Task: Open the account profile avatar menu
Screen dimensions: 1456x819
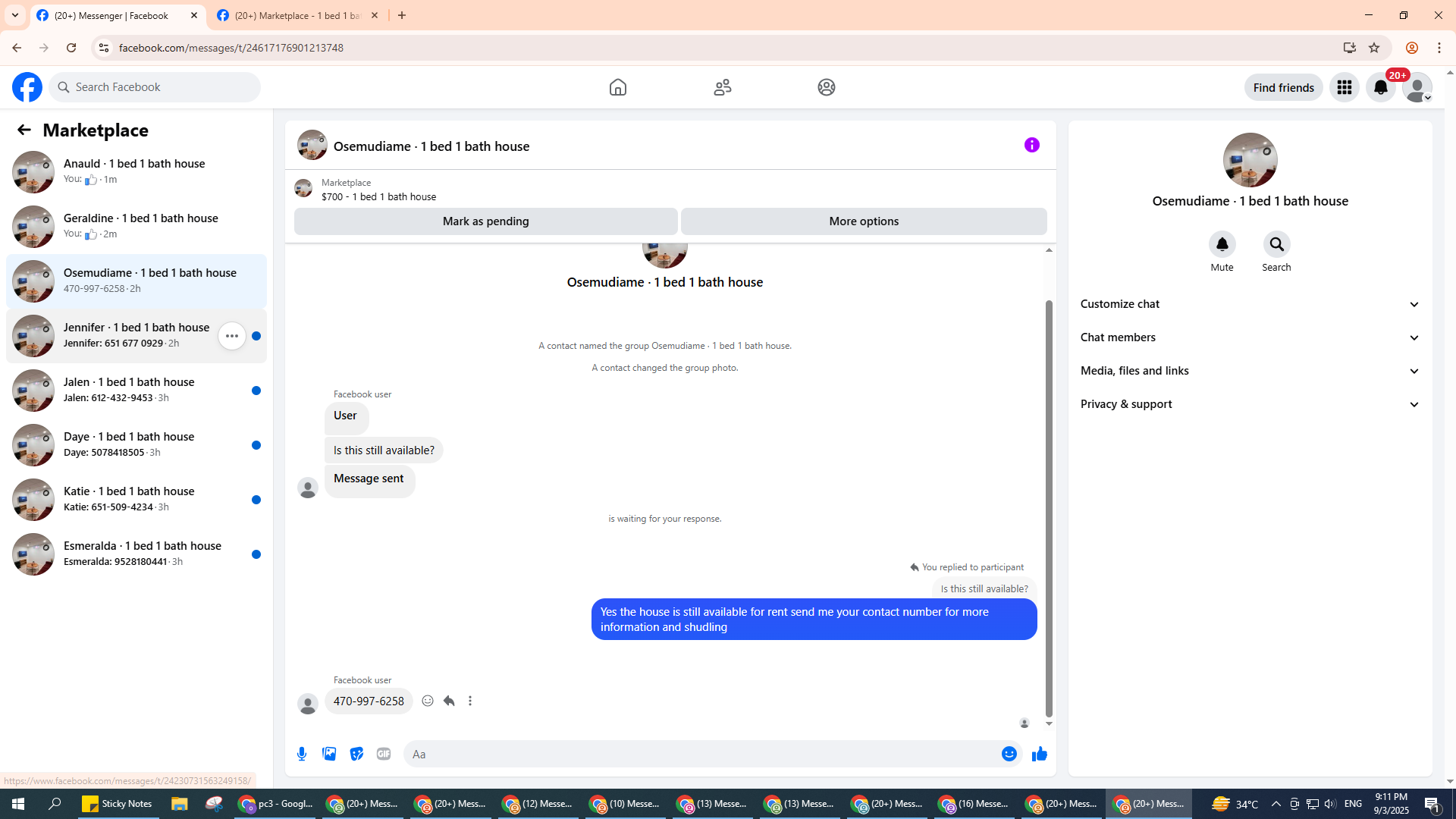Action: [1417, 87]
